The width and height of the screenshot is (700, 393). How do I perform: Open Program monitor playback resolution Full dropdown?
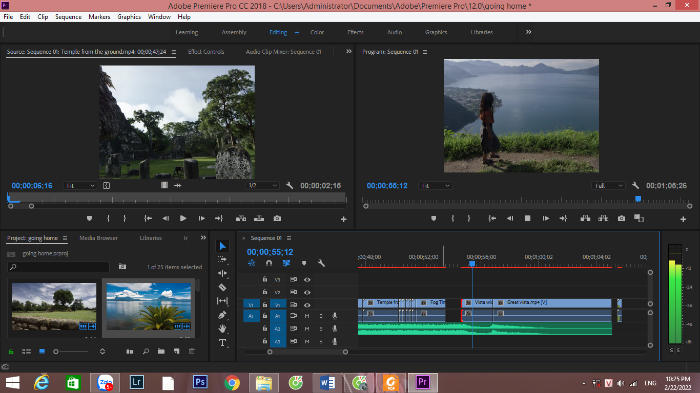click(608, 185)
